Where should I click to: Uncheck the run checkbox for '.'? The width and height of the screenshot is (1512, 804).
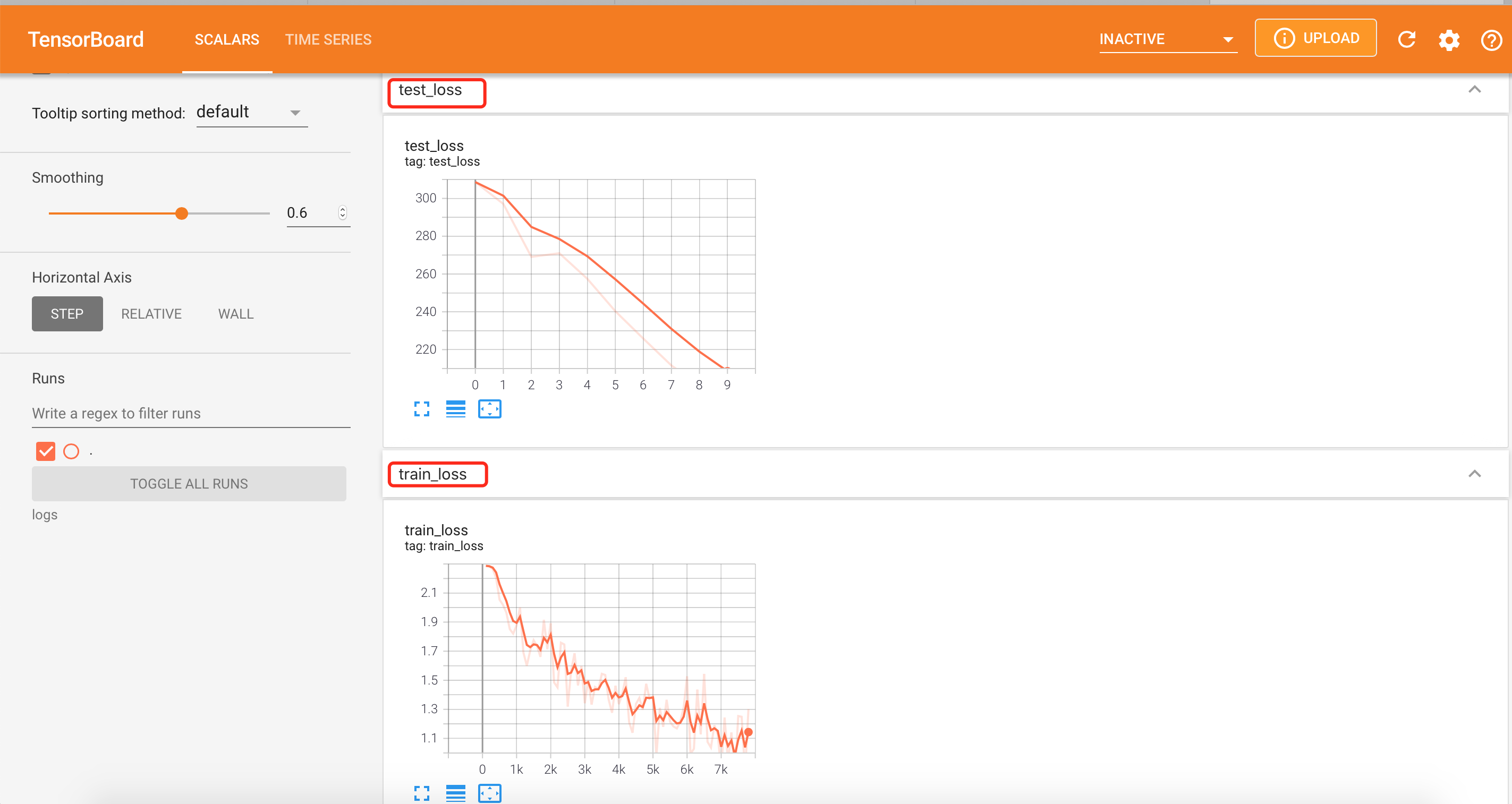click(x=45, y=451)
